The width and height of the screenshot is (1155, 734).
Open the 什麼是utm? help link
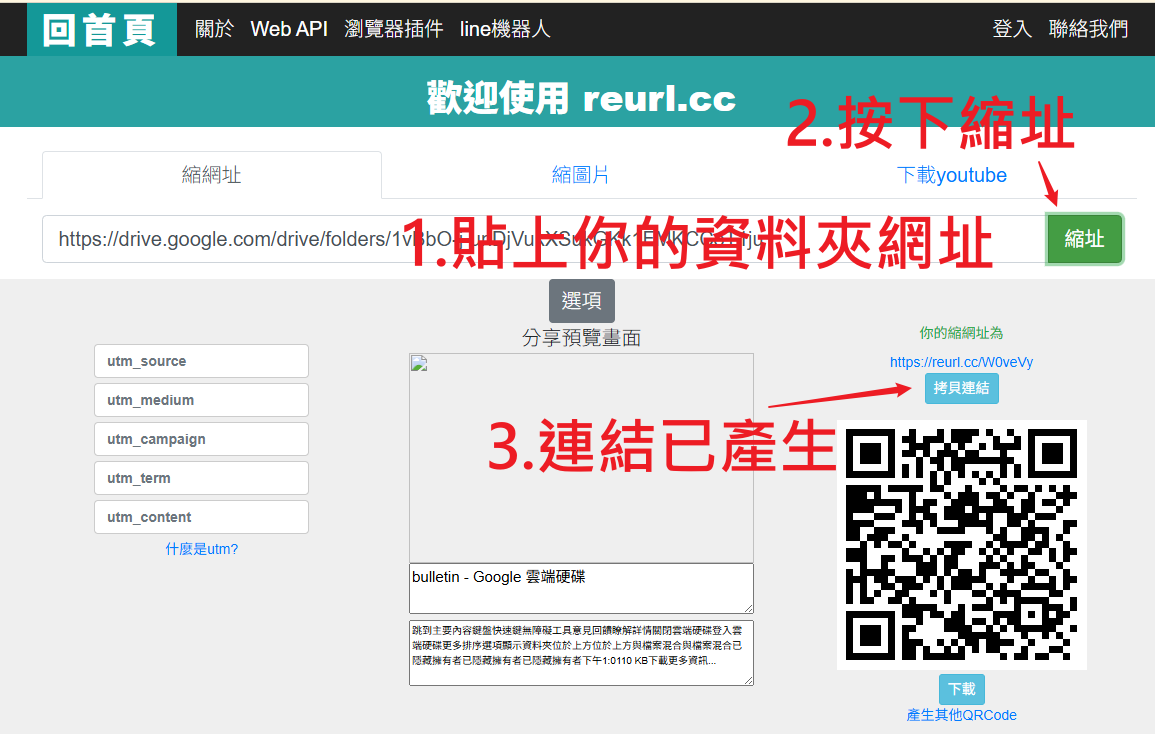pyautogui.click(x=201, y=549)
